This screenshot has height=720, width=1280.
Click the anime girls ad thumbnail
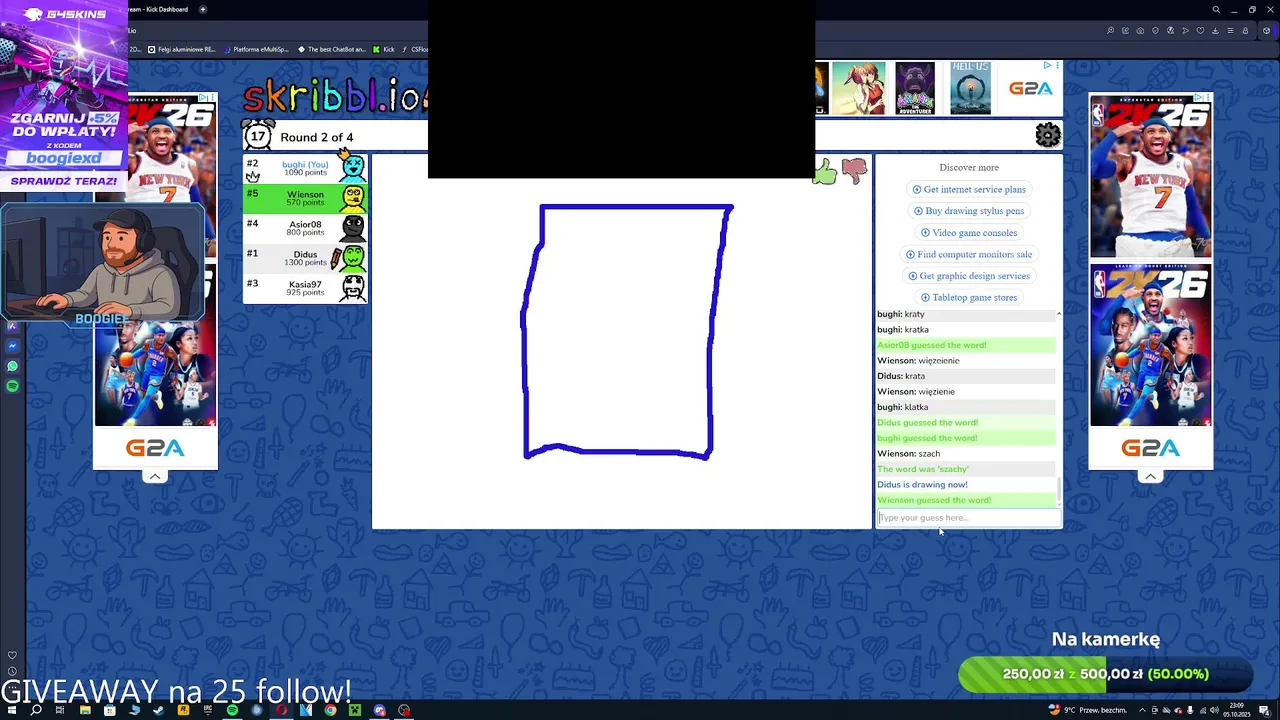[x=858, y=88]
